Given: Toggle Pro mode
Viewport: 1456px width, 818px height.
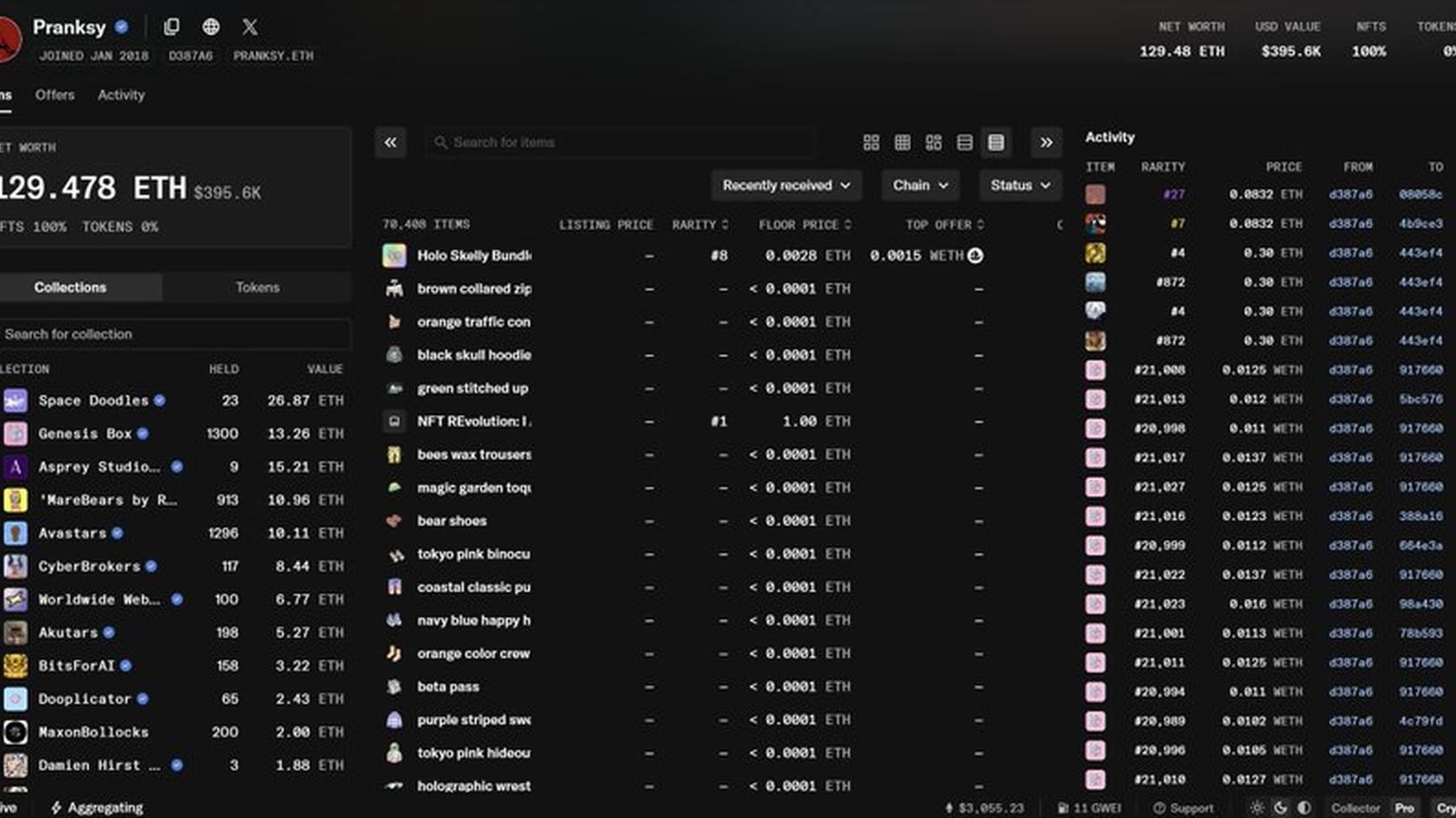Looking at the screenshot, I should point(1405,808).
